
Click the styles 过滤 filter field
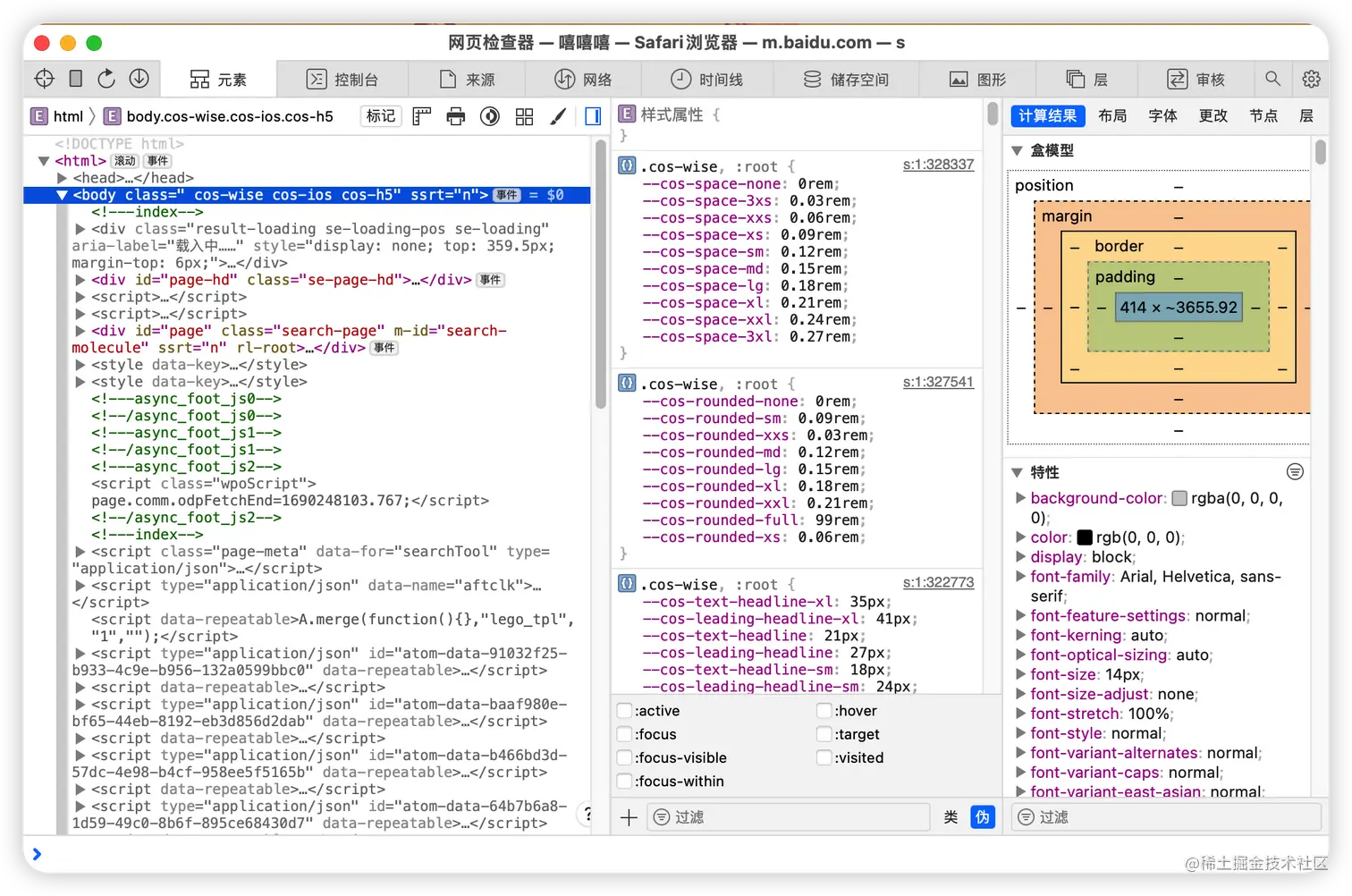pyautogui.click(x=789, y=817)
